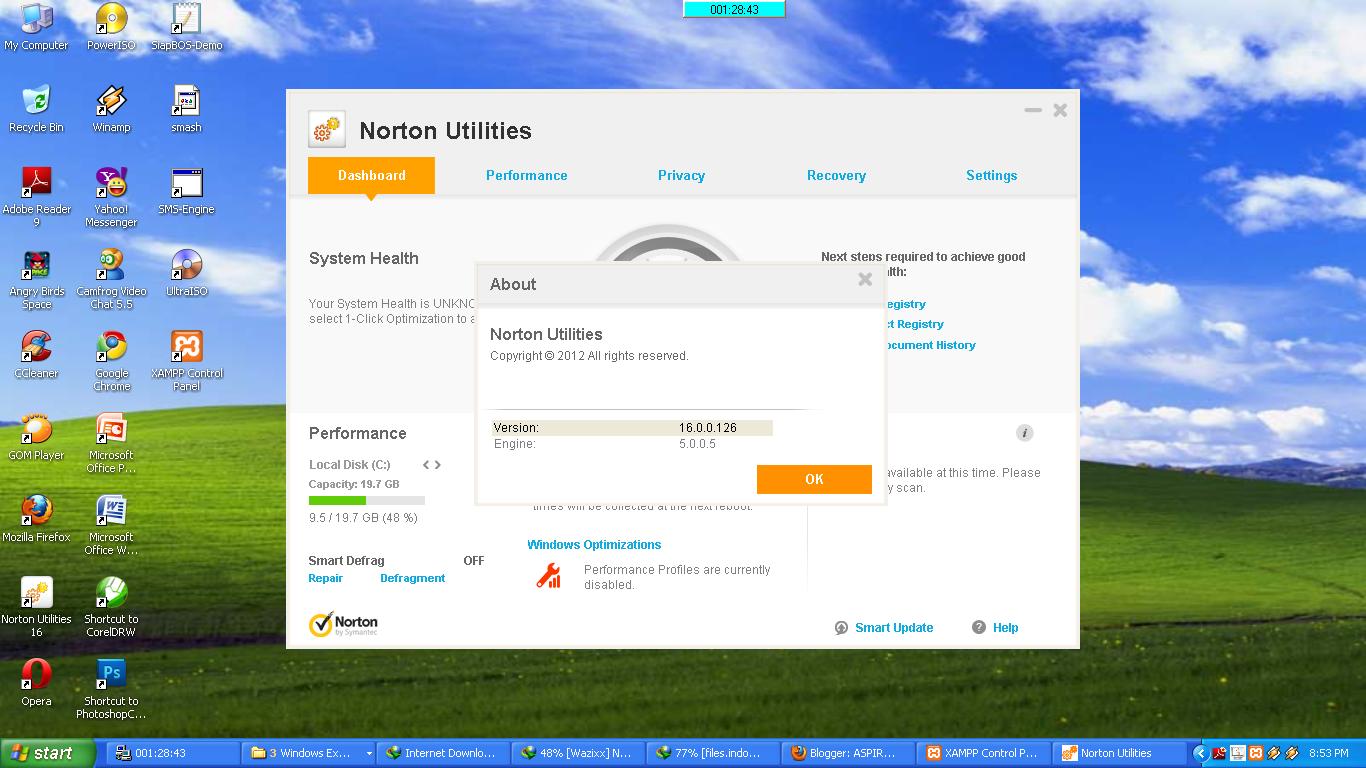Image resolution: width=1366 pixels, height=768 pixels.
Task: Confirm the About dialog with OK
Action: click(x=814, y=479)
